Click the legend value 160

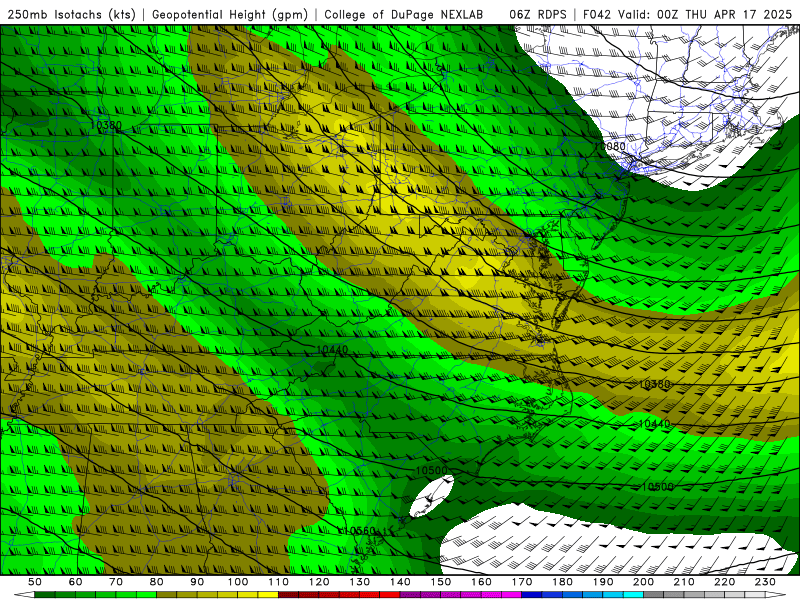pyautogui.click(x=482, y=582)
